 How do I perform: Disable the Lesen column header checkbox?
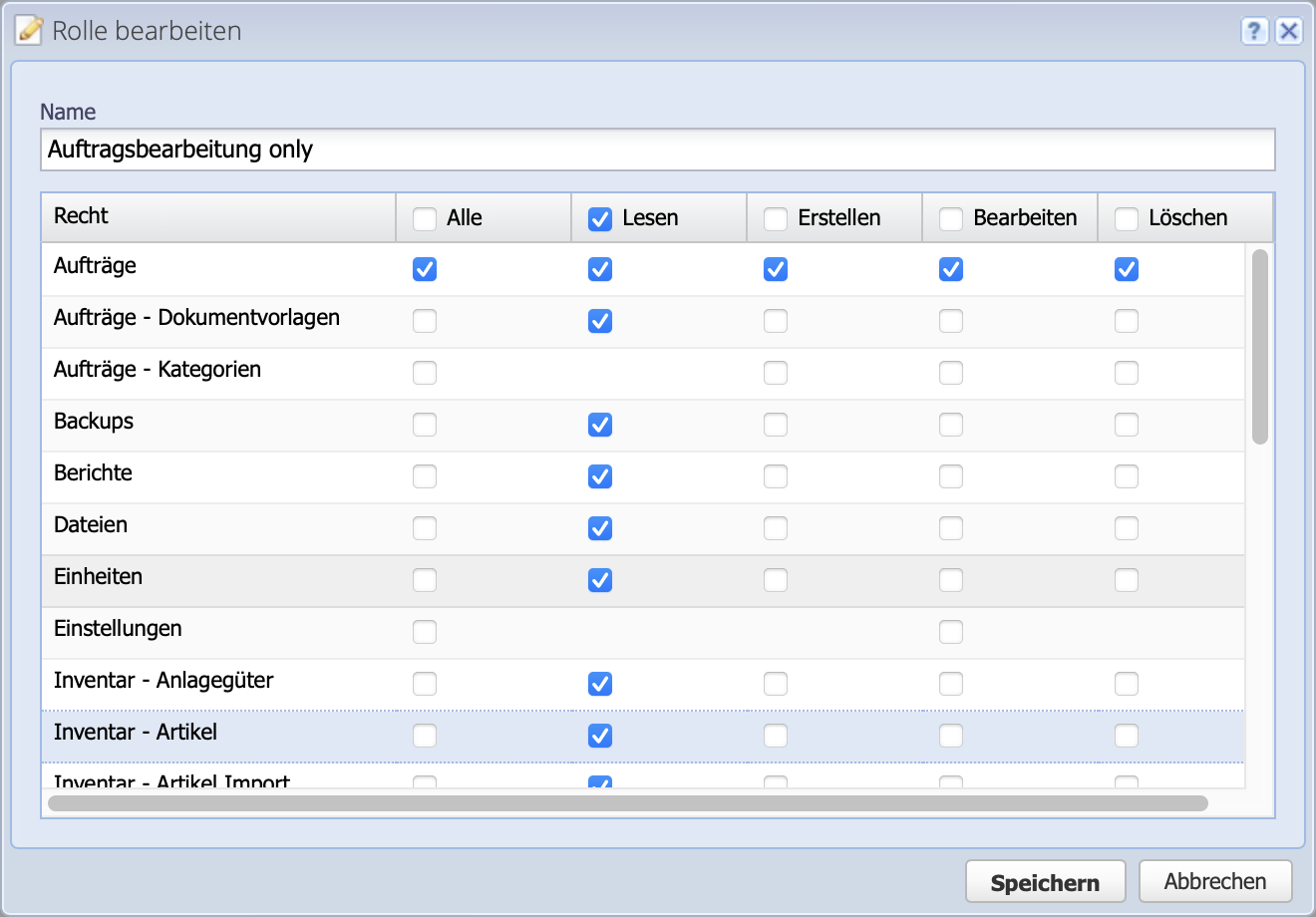pos(600,216)
